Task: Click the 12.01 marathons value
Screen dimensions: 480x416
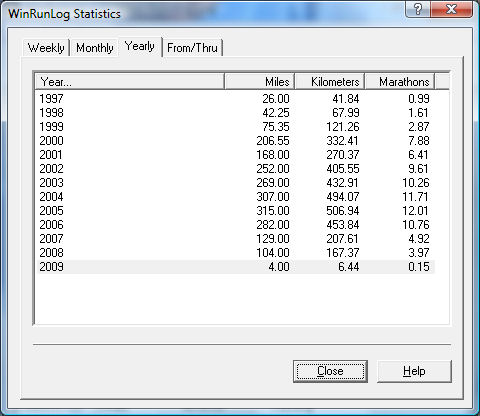Action: point(416,211)
